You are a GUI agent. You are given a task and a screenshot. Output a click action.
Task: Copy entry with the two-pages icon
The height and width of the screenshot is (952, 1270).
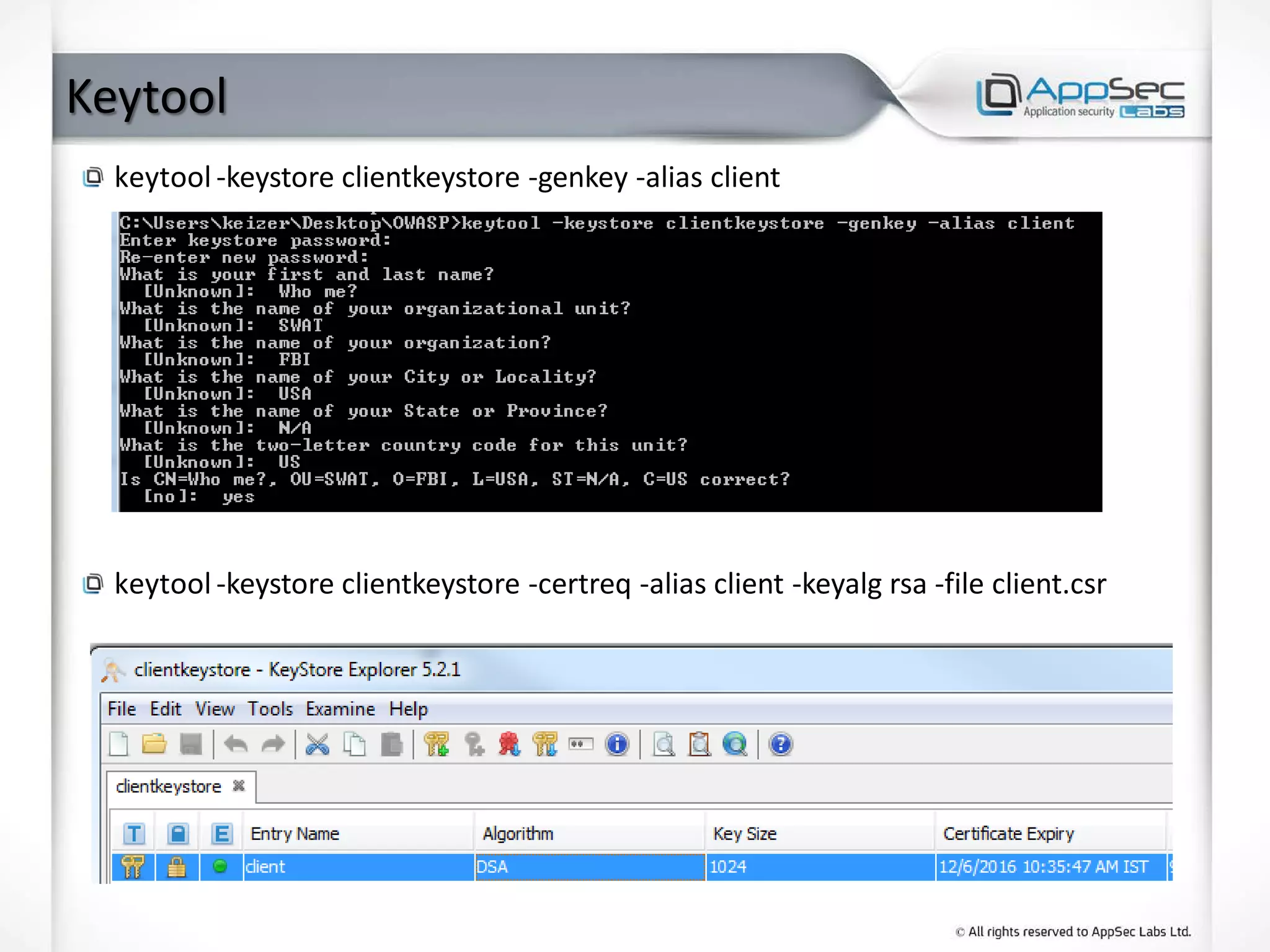pos(355,744)
